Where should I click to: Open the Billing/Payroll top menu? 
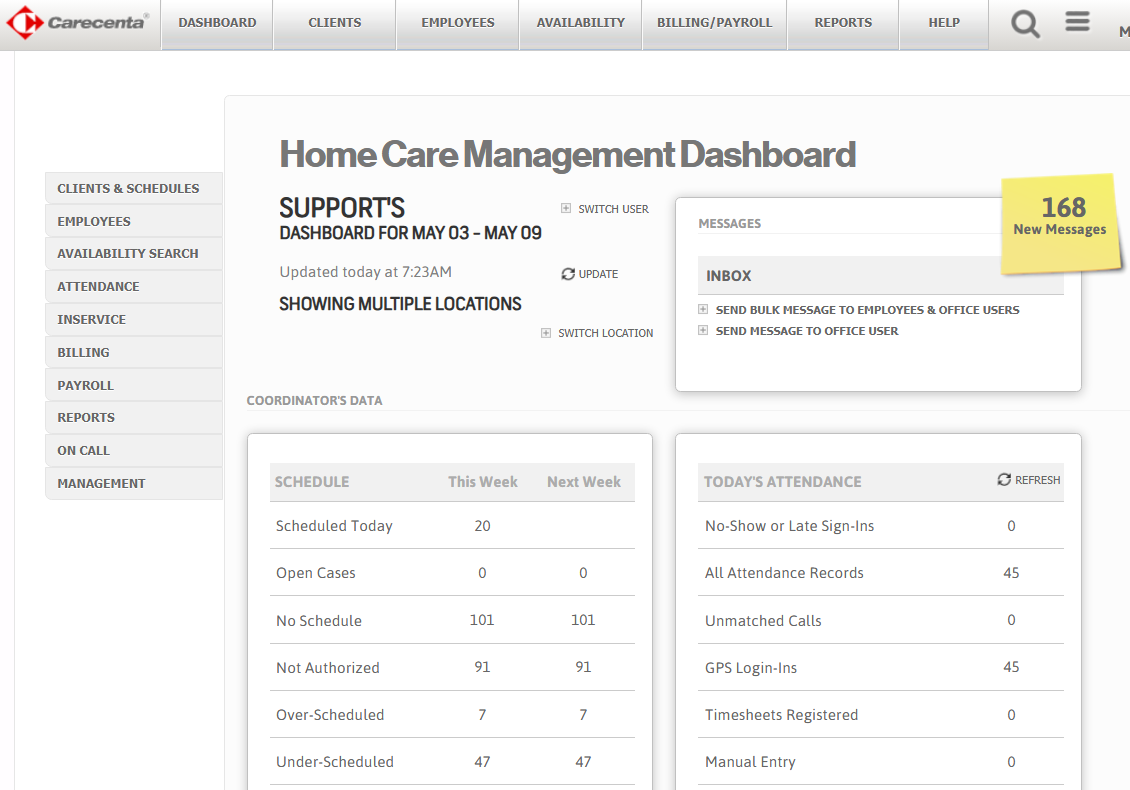[714, 23]
